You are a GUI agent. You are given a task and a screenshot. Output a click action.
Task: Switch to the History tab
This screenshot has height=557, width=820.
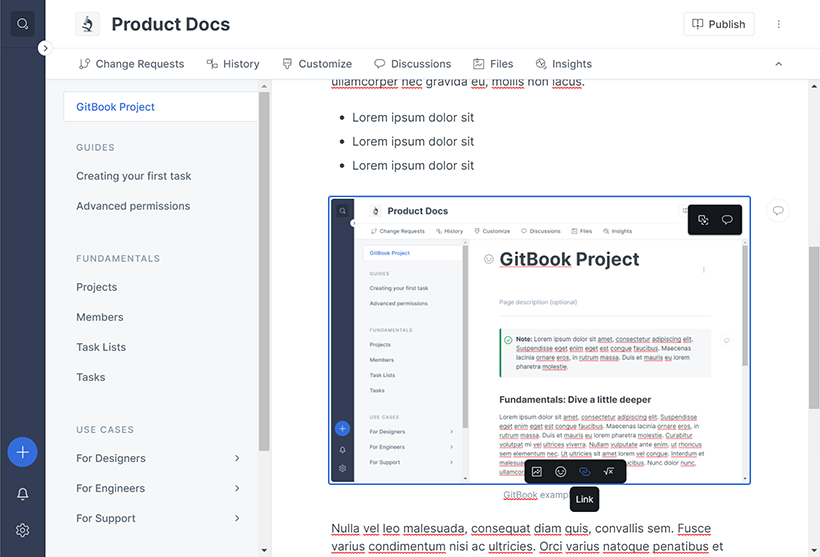tap(233, 64)
